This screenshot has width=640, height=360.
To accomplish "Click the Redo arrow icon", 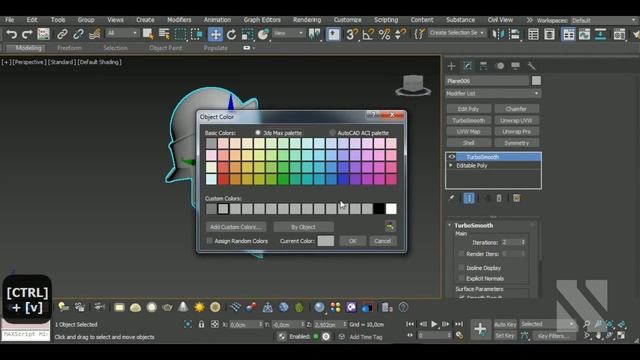I will point(27,34).
